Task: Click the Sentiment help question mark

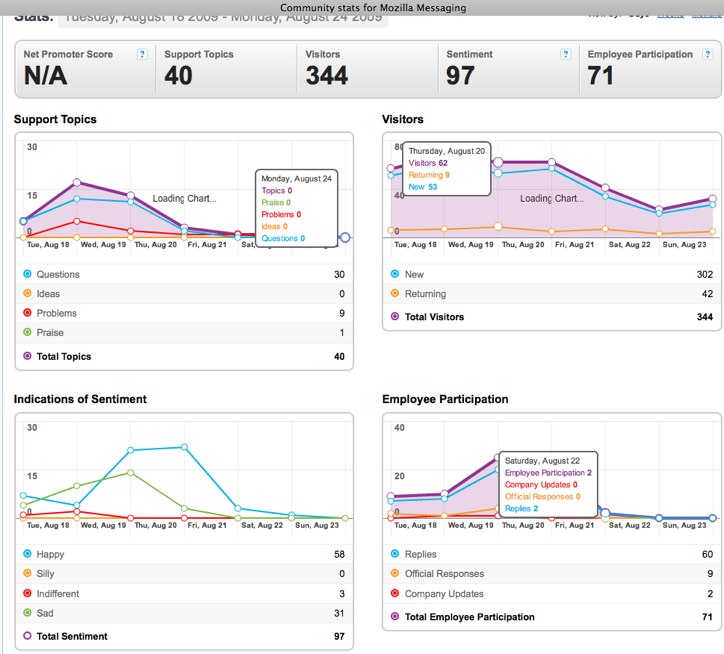Action: (567, 54)
